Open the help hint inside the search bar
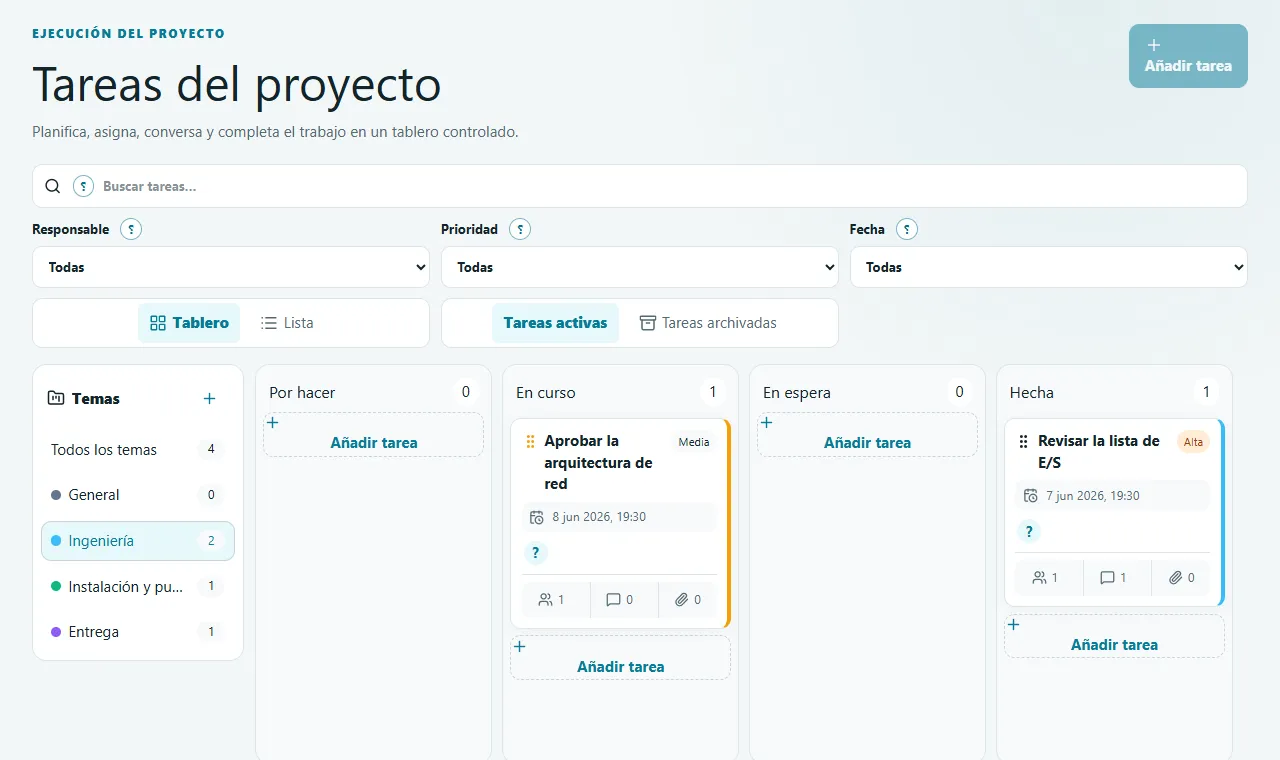The image size is (1280, 760). click(83, 186)
